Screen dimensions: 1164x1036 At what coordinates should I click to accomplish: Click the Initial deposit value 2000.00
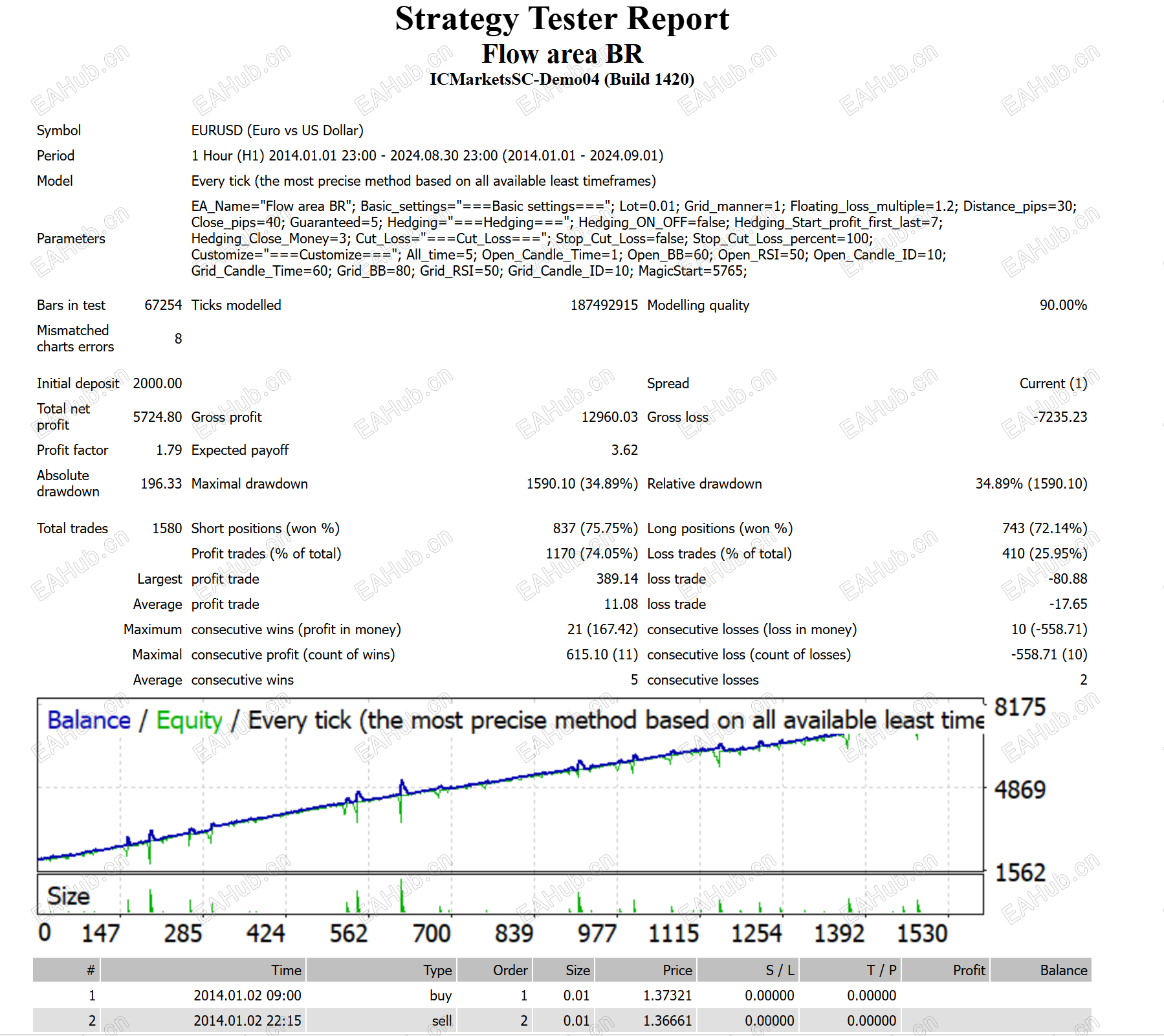157,384
